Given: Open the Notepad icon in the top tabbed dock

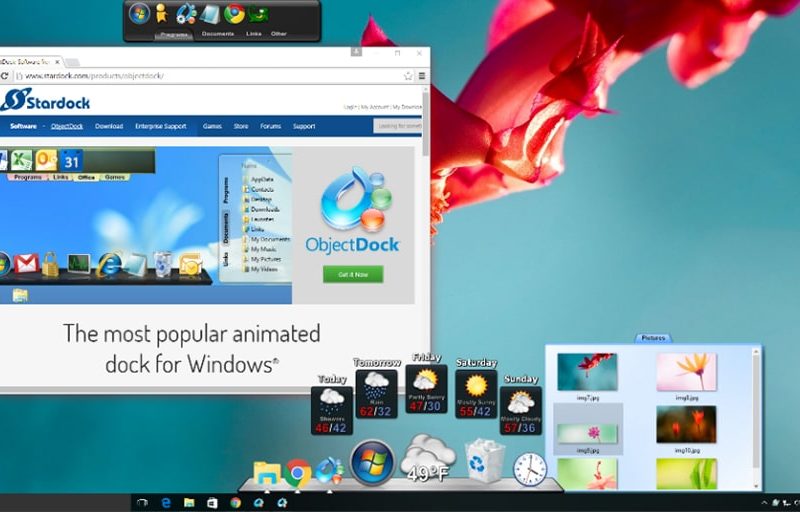Looking at the screenshot, I should [210, 14].
